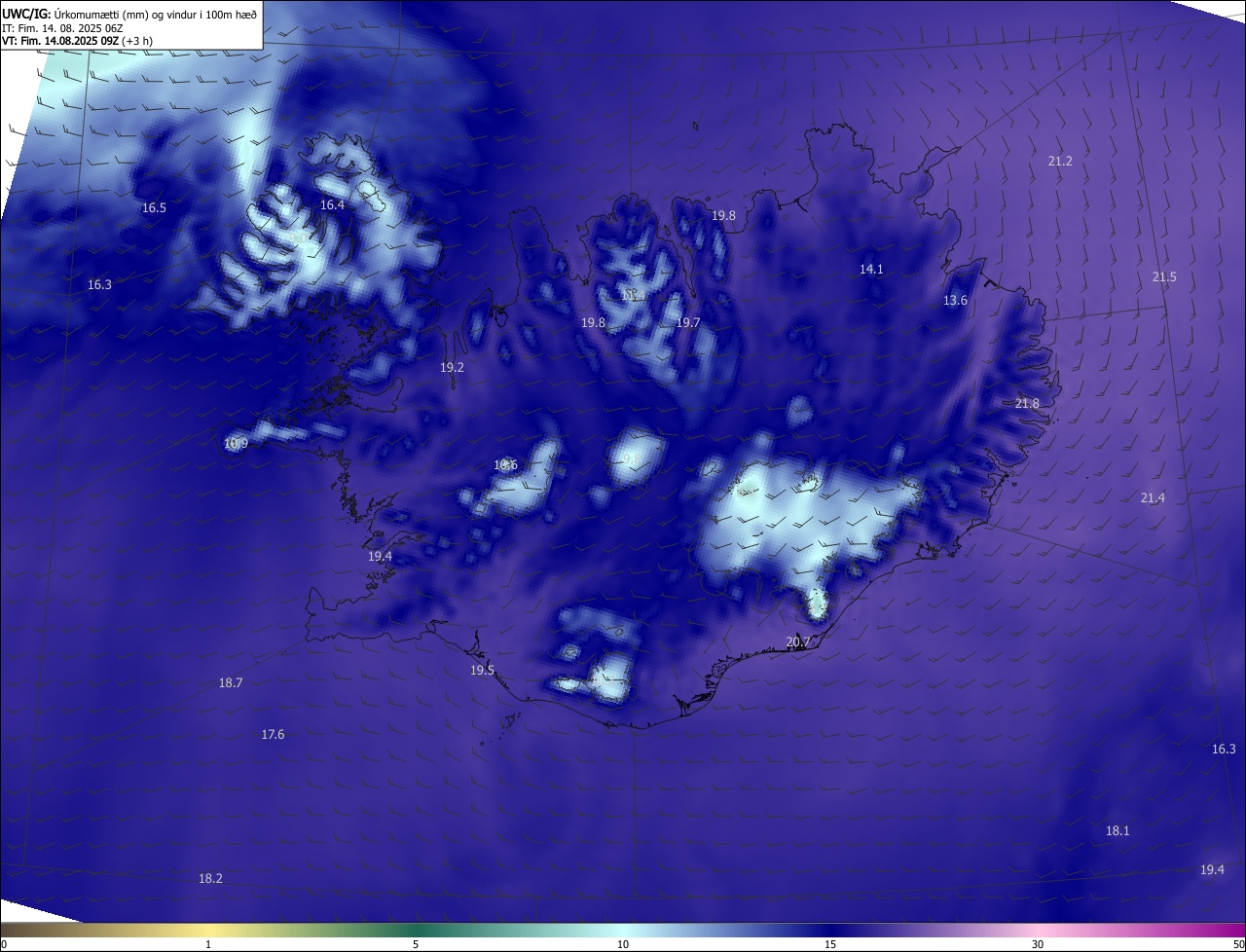Click the 18.2 value on the map
This screenshot has width=1246, height=952.
pyautogui.click(x=210, y=879)
